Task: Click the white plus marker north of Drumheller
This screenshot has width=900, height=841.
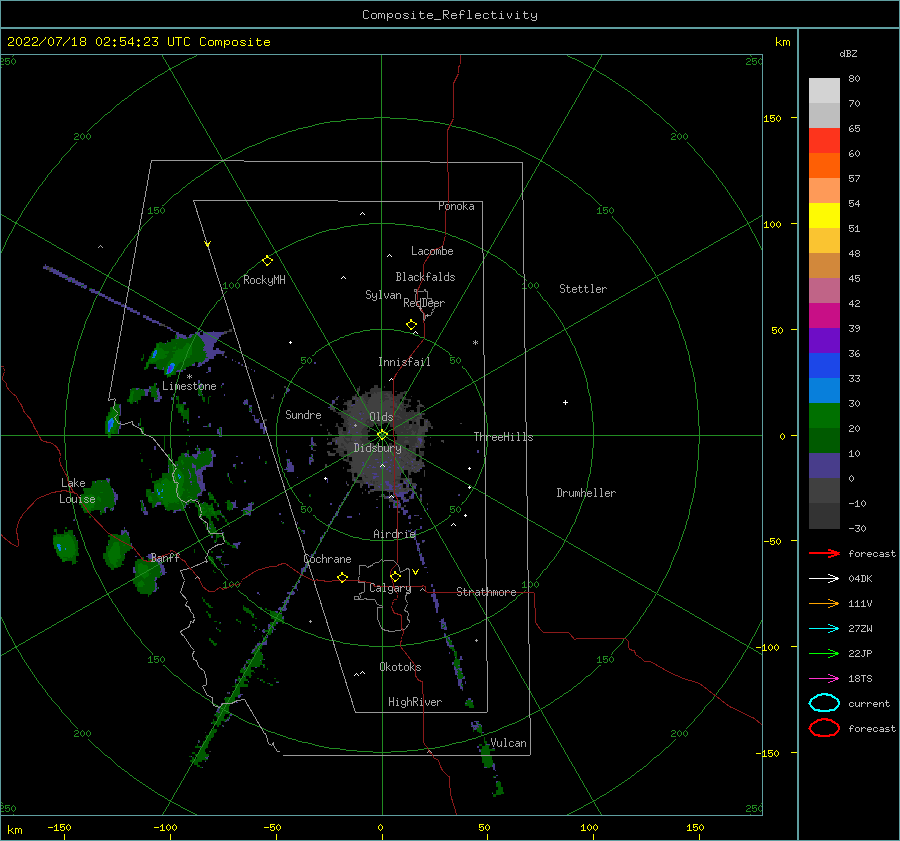Action: [x=565, y=402]
